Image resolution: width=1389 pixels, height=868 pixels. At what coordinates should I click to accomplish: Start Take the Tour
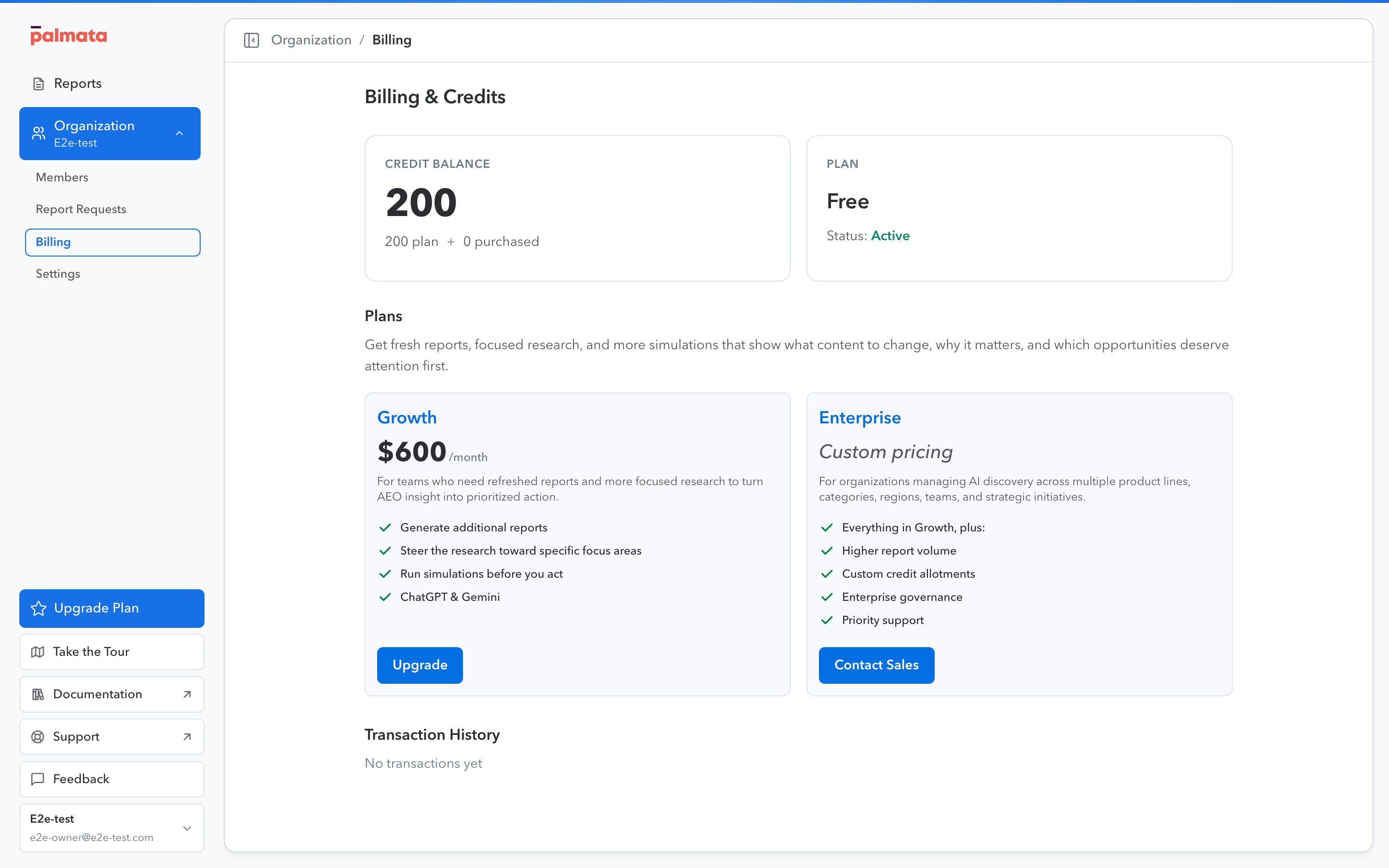[112, 651]
